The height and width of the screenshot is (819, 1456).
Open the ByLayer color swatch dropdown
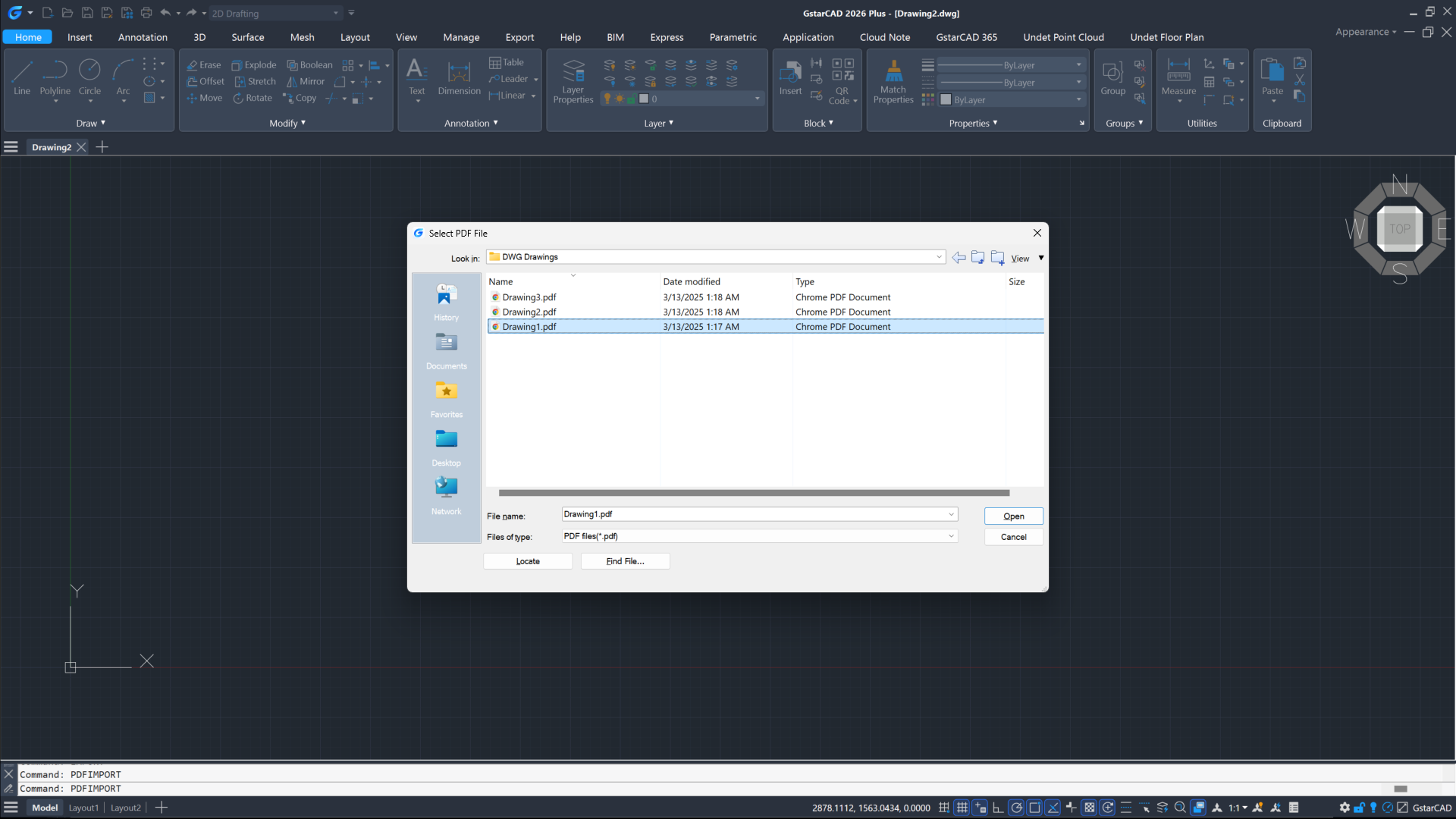(x=1012, y=99)
